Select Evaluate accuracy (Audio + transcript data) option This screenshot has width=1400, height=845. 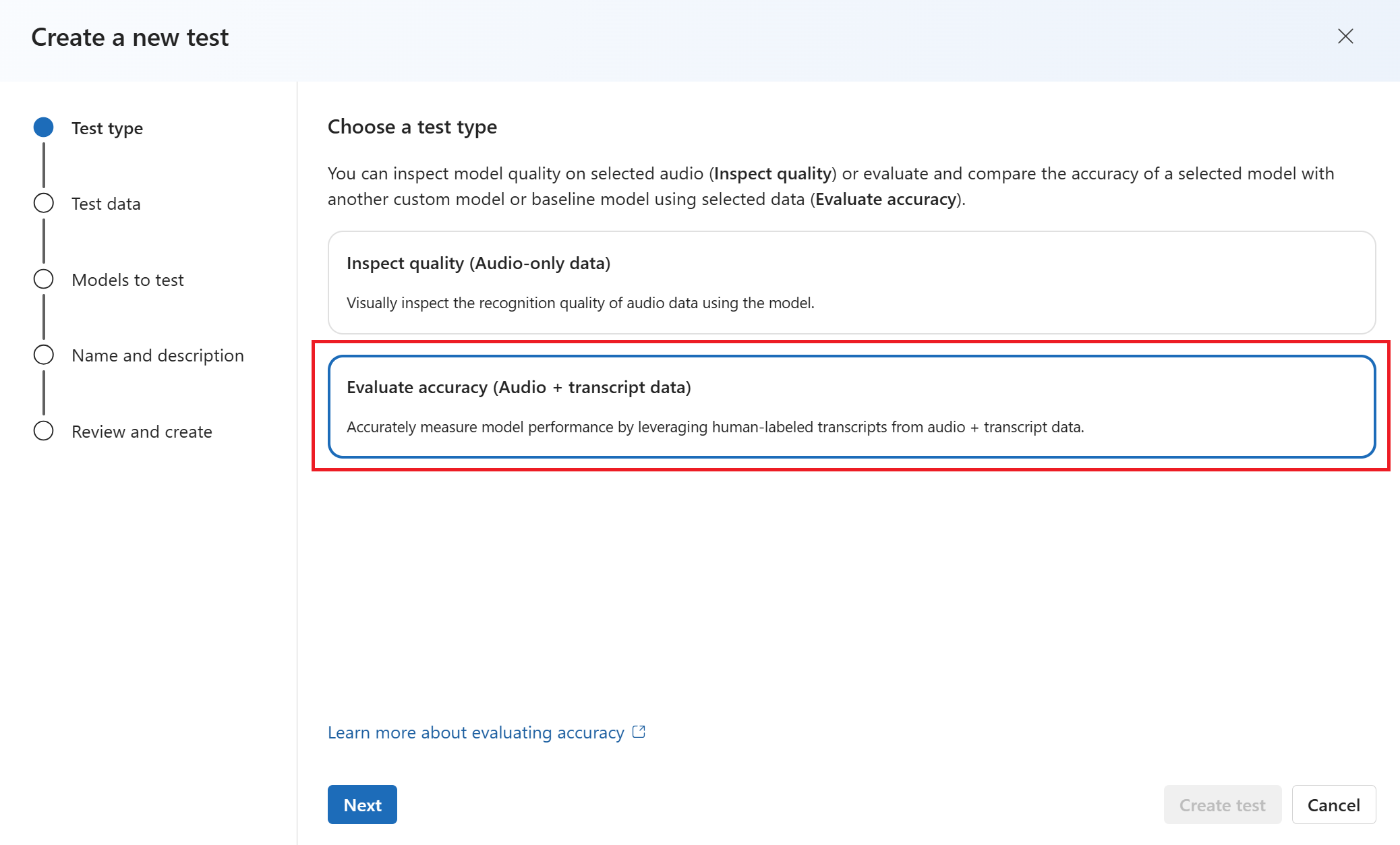pyautogui.click(x=851, y=406)
